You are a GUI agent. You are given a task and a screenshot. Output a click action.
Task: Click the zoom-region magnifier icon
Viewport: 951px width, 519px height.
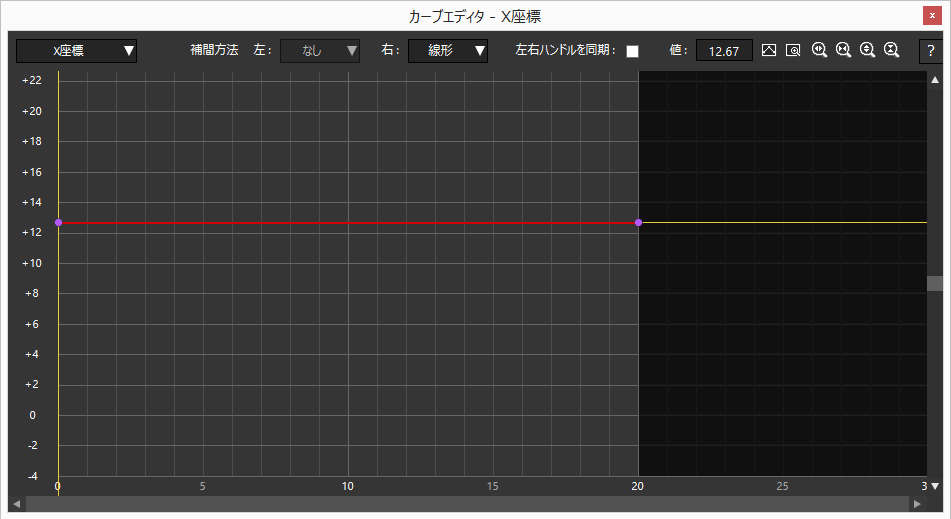point(793,50)
